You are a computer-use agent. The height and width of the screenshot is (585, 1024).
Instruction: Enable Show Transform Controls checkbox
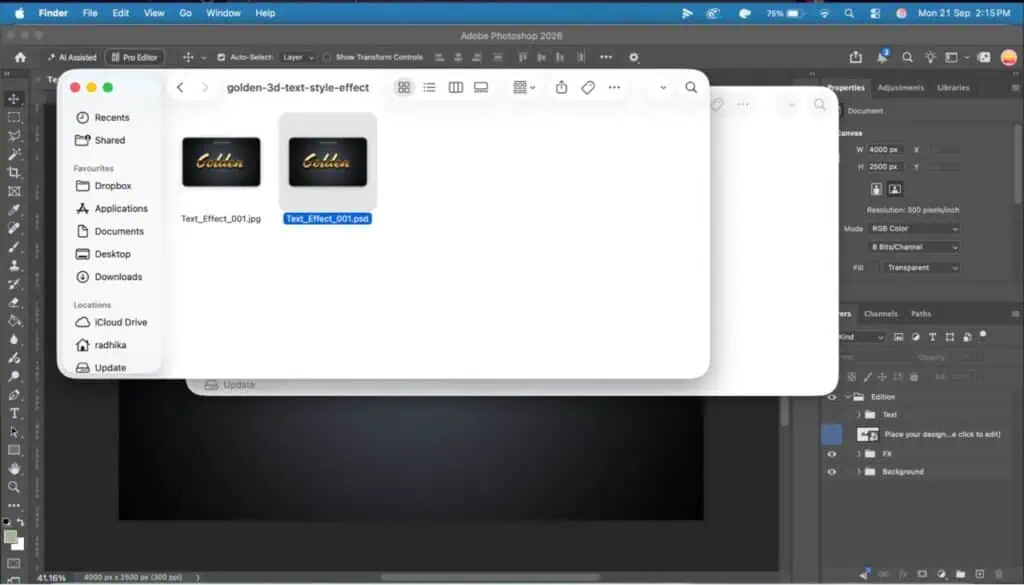tap(327, 57)
